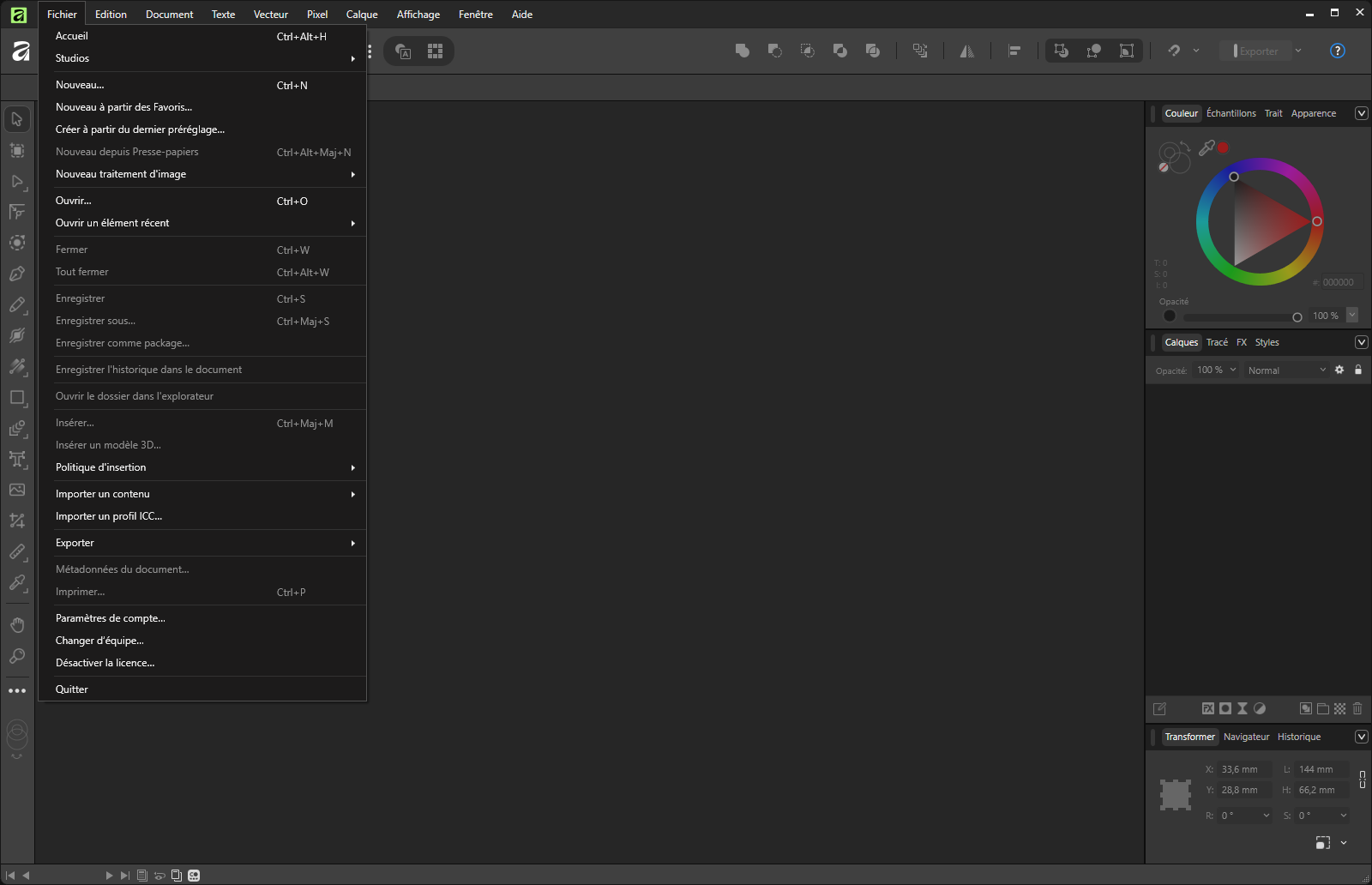Toggle the aspect ratio link in Transformer

tap(1362, 780)
